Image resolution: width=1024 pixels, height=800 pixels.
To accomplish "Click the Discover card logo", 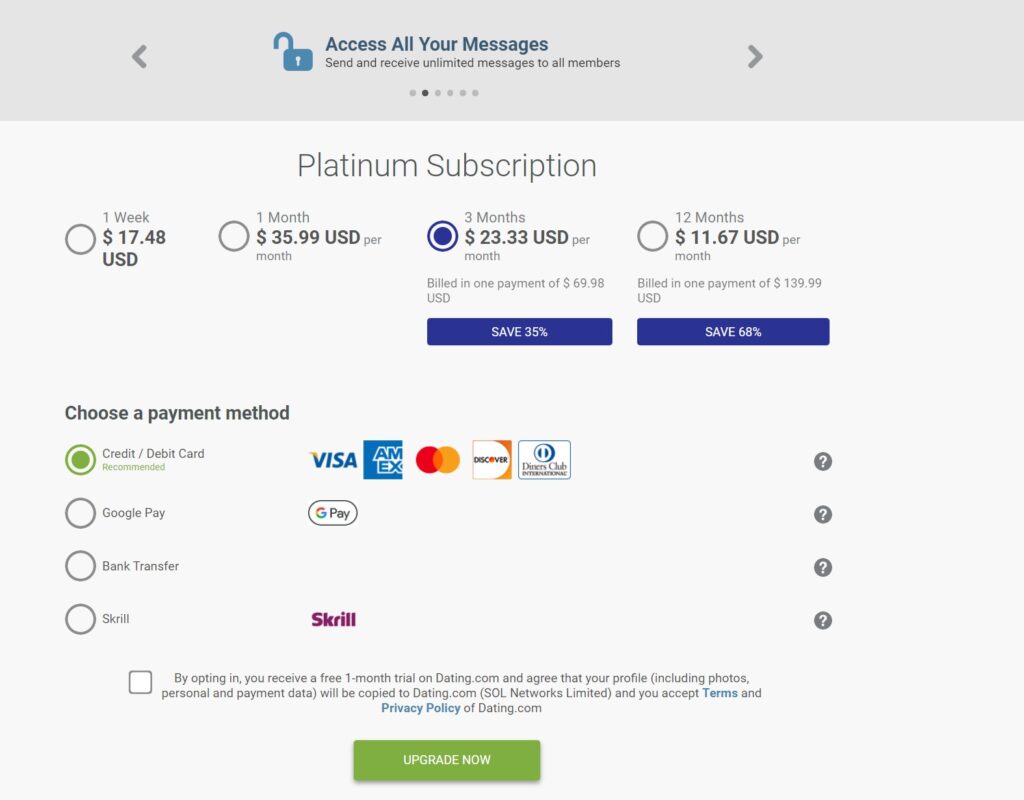I will pyautogui.click(x=491, y=460).
